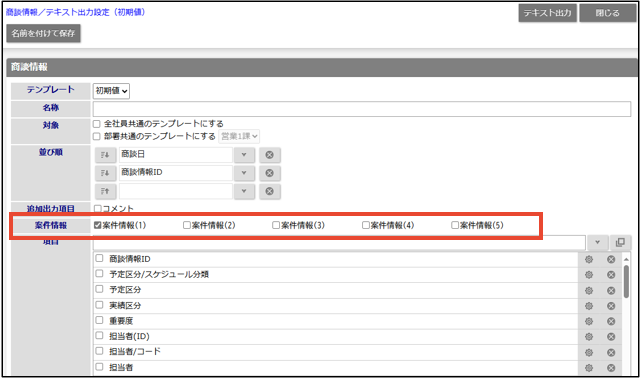Click the 商談日 sort order field
This screenshot has height=378, width=640.
176,155
